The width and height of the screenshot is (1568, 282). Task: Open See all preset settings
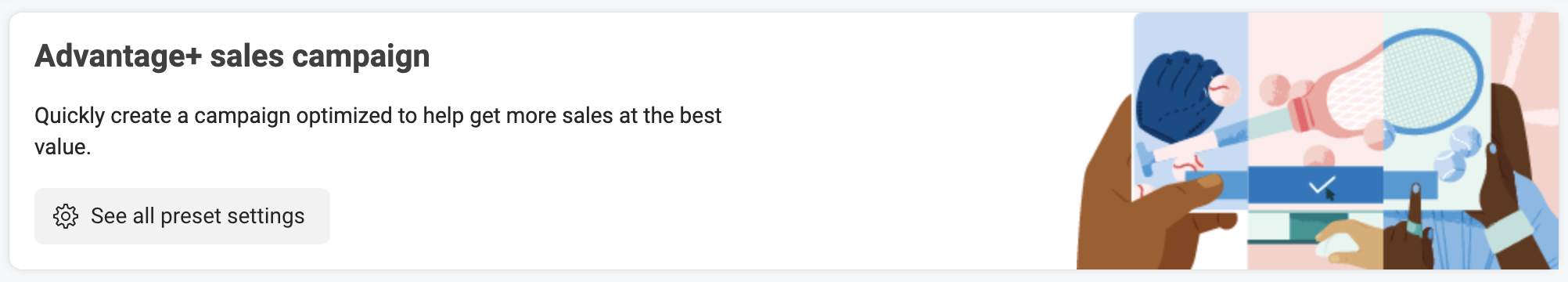182,216
